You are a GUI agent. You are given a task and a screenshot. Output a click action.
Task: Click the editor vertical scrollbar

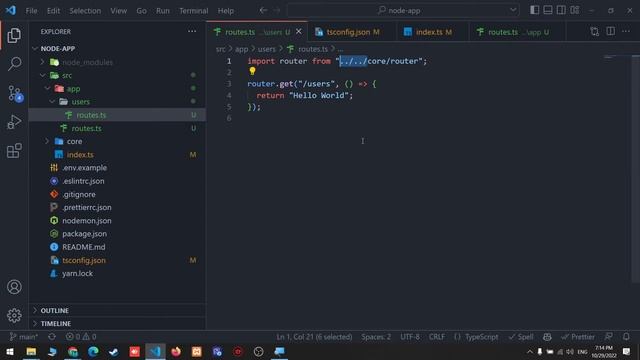coord(636,169)
